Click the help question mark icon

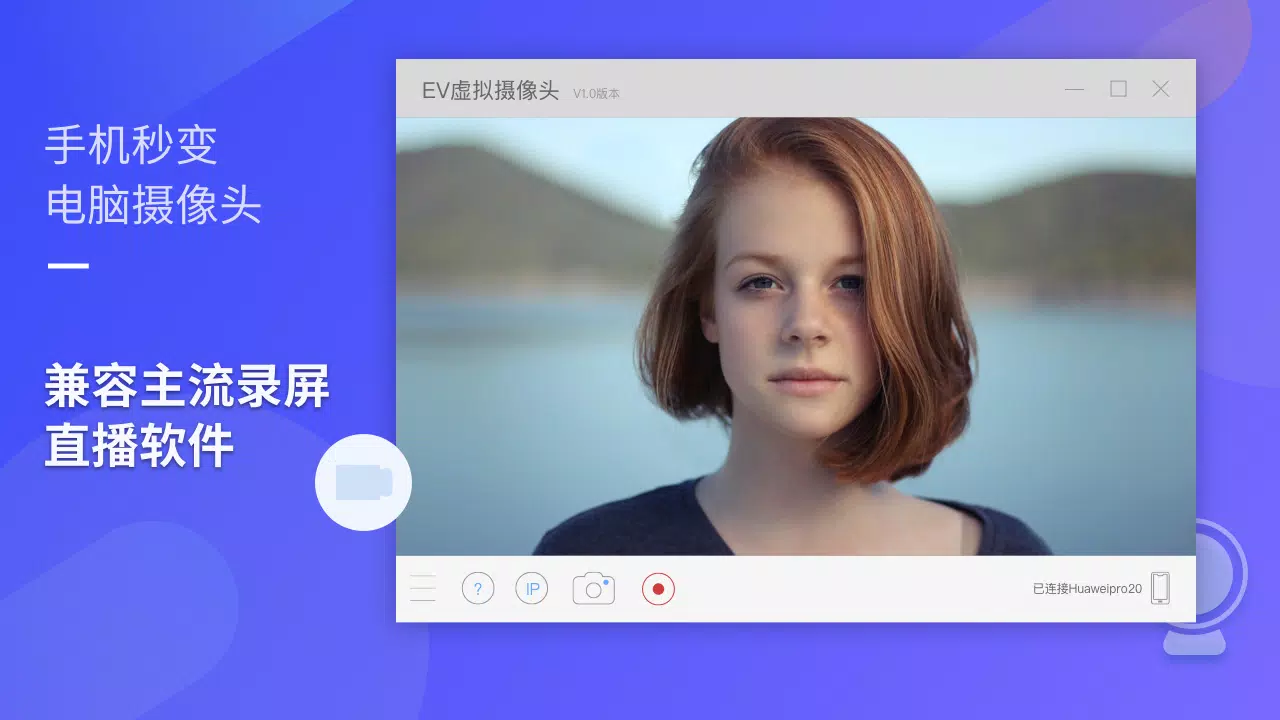(x=478, y=588)
